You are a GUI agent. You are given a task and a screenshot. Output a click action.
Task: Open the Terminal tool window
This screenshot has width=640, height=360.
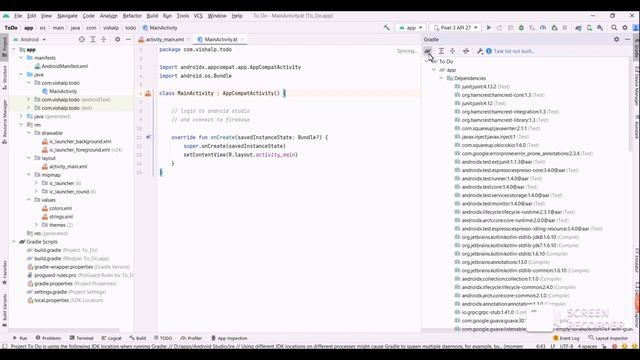[82, 338]
